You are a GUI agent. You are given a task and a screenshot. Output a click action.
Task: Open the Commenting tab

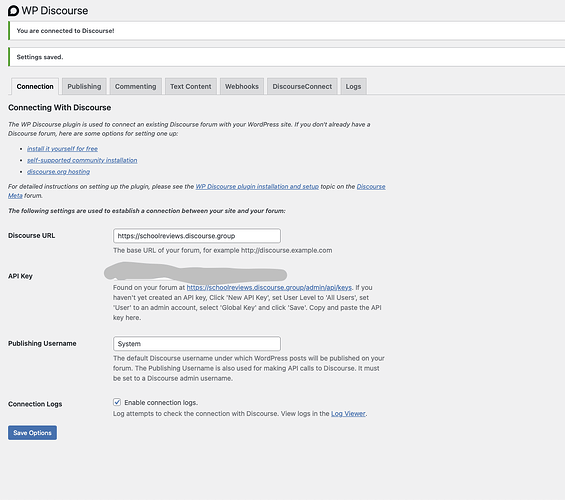(135, 86)
